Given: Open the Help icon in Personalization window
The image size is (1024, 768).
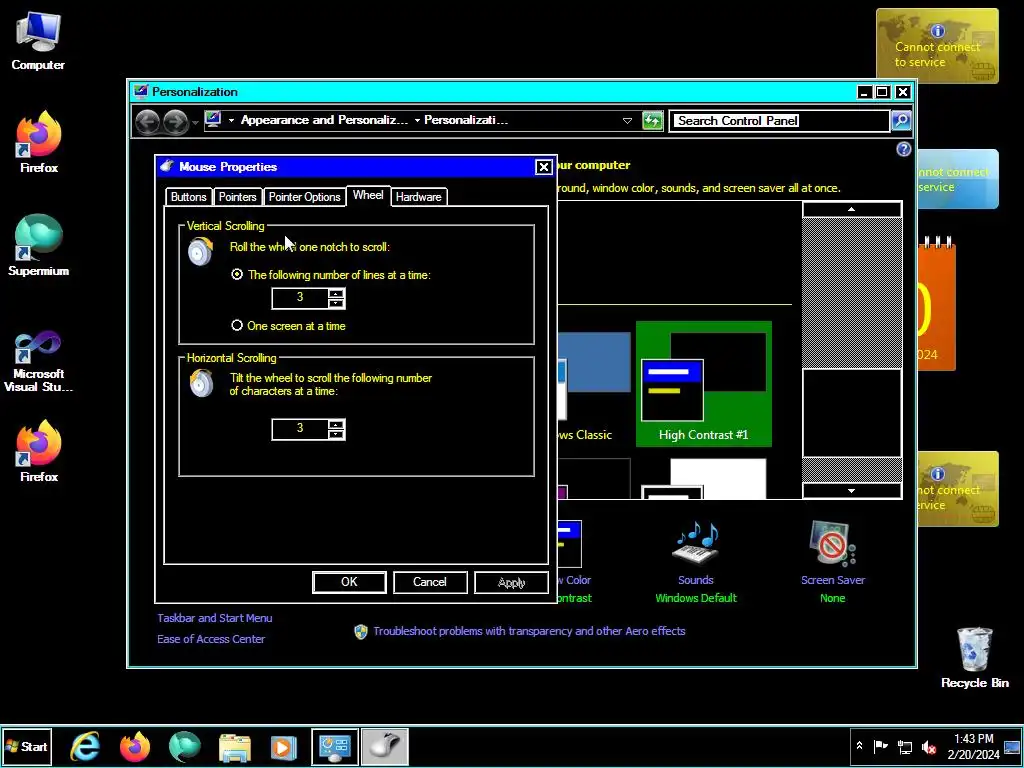Looking at the screenshot, I should point(903,150).
